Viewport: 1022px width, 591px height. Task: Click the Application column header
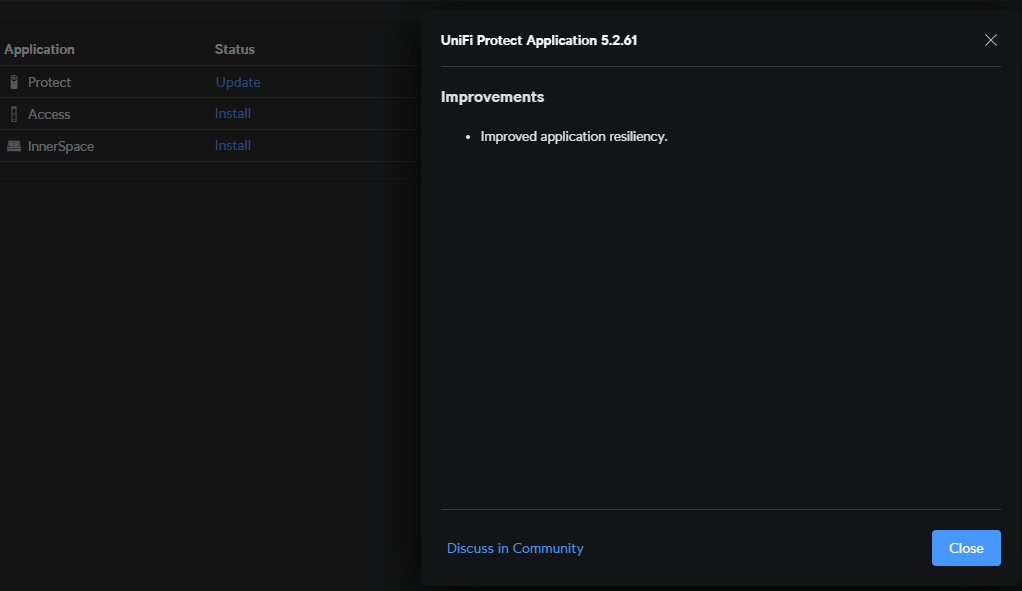(x=40, y=49)
